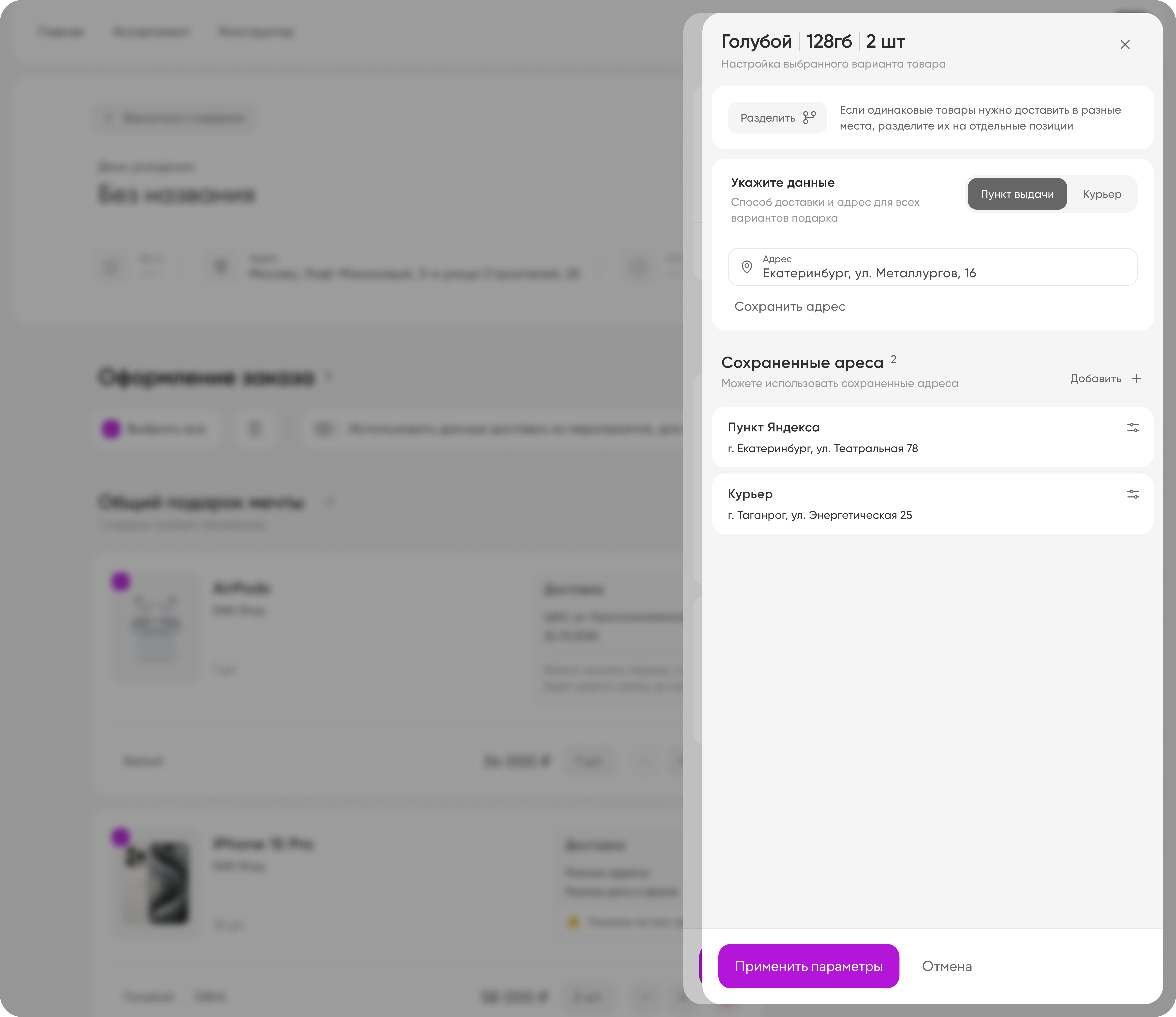Screen dimensions: 1176x1017
Task: Click the purple marker on AirPods card
Action: pos(120,581)
